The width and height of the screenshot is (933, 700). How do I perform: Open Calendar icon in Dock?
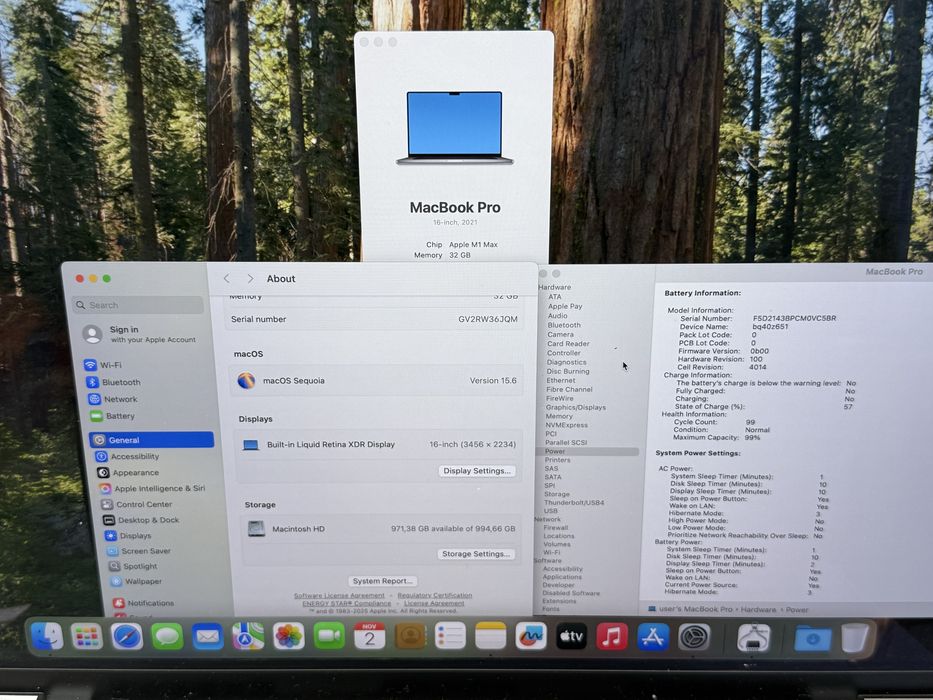(370, 636)
